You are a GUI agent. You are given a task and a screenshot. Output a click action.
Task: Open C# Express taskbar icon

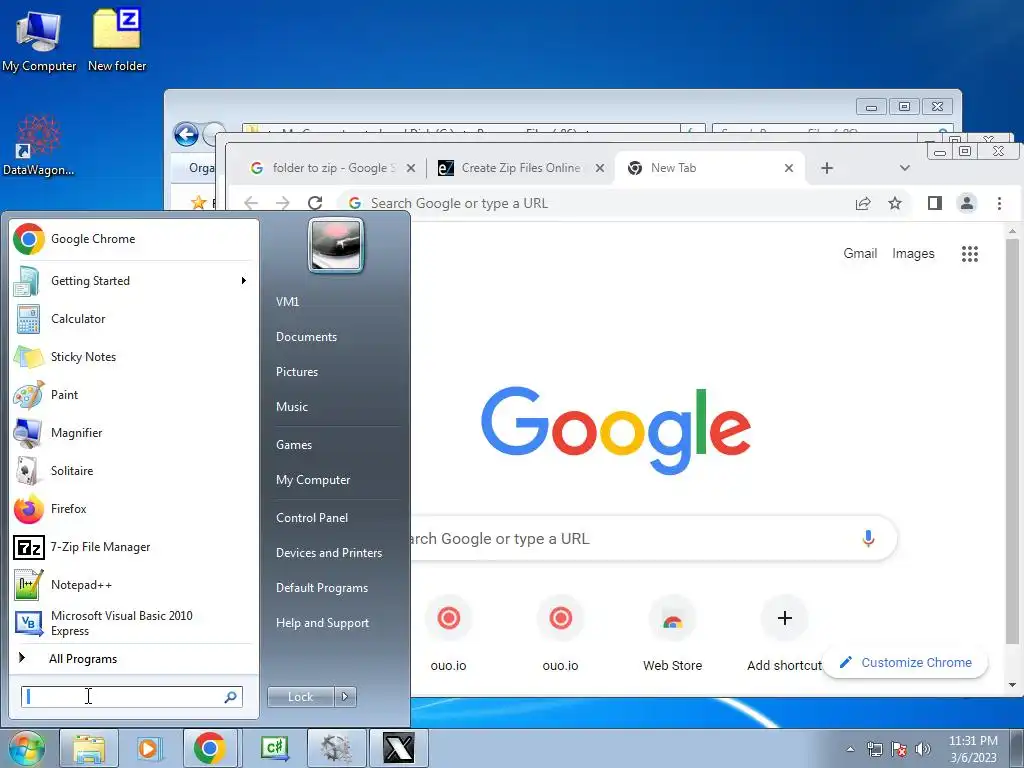[x=274, y=748]
